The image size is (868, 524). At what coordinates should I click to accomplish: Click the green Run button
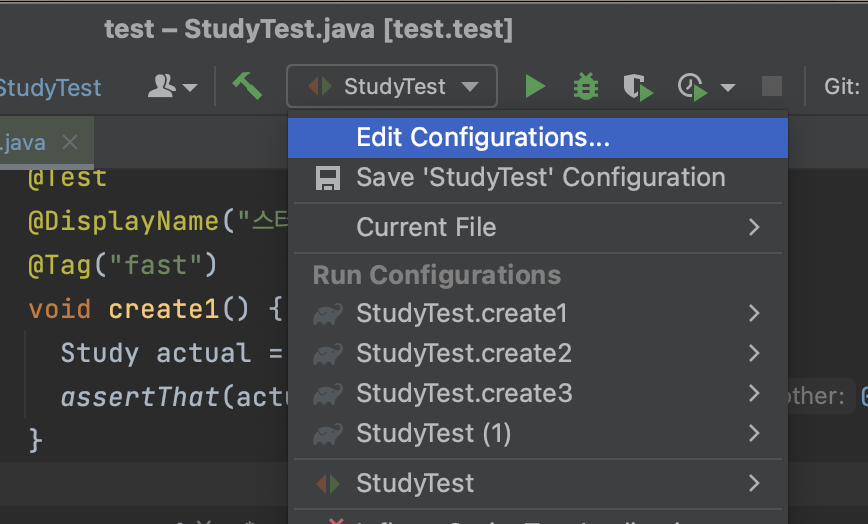coord(535,87)
